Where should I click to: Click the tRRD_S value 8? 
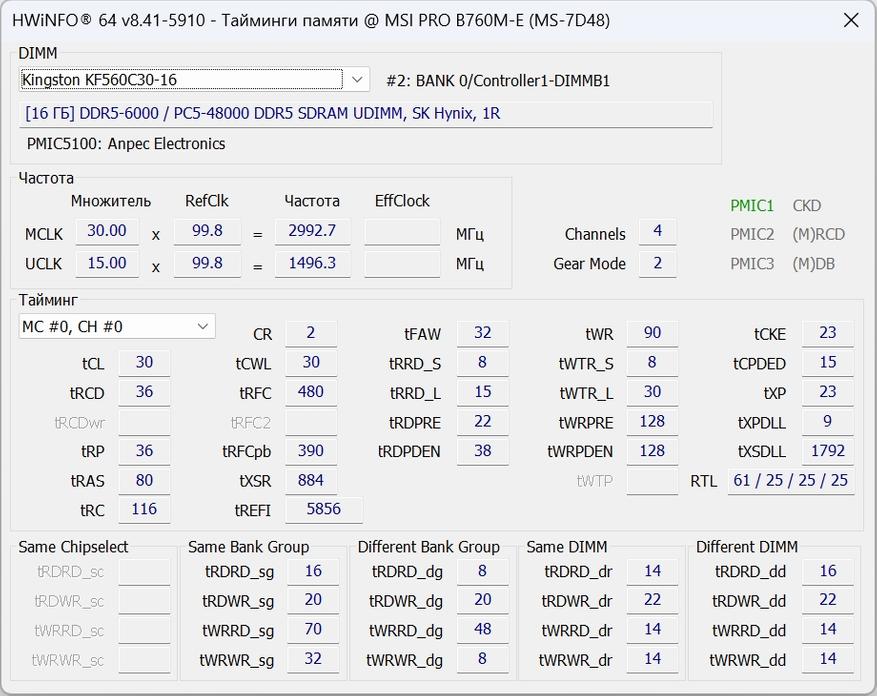(x=483, y=363)
